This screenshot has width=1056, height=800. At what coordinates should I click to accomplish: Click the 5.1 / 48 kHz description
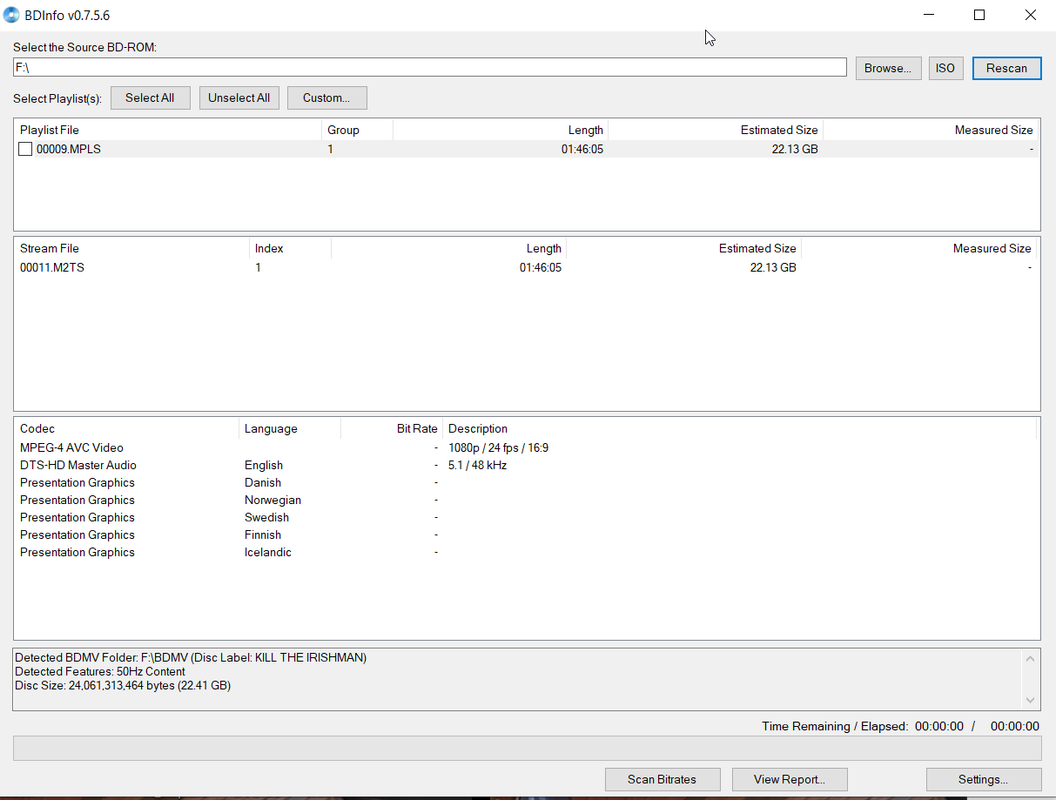pos(477,465)
